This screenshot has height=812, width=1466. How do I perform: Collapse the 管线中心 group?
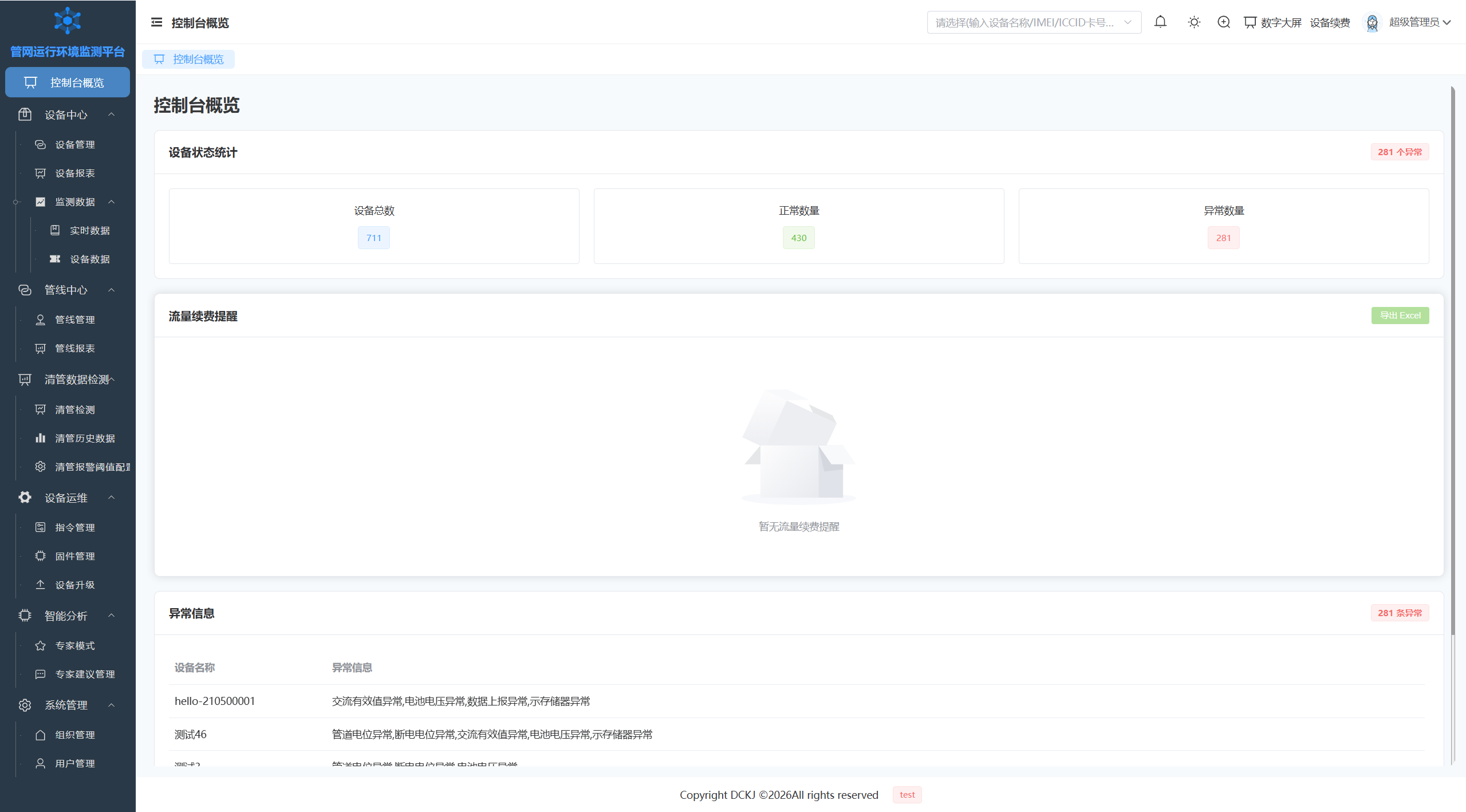68,290
